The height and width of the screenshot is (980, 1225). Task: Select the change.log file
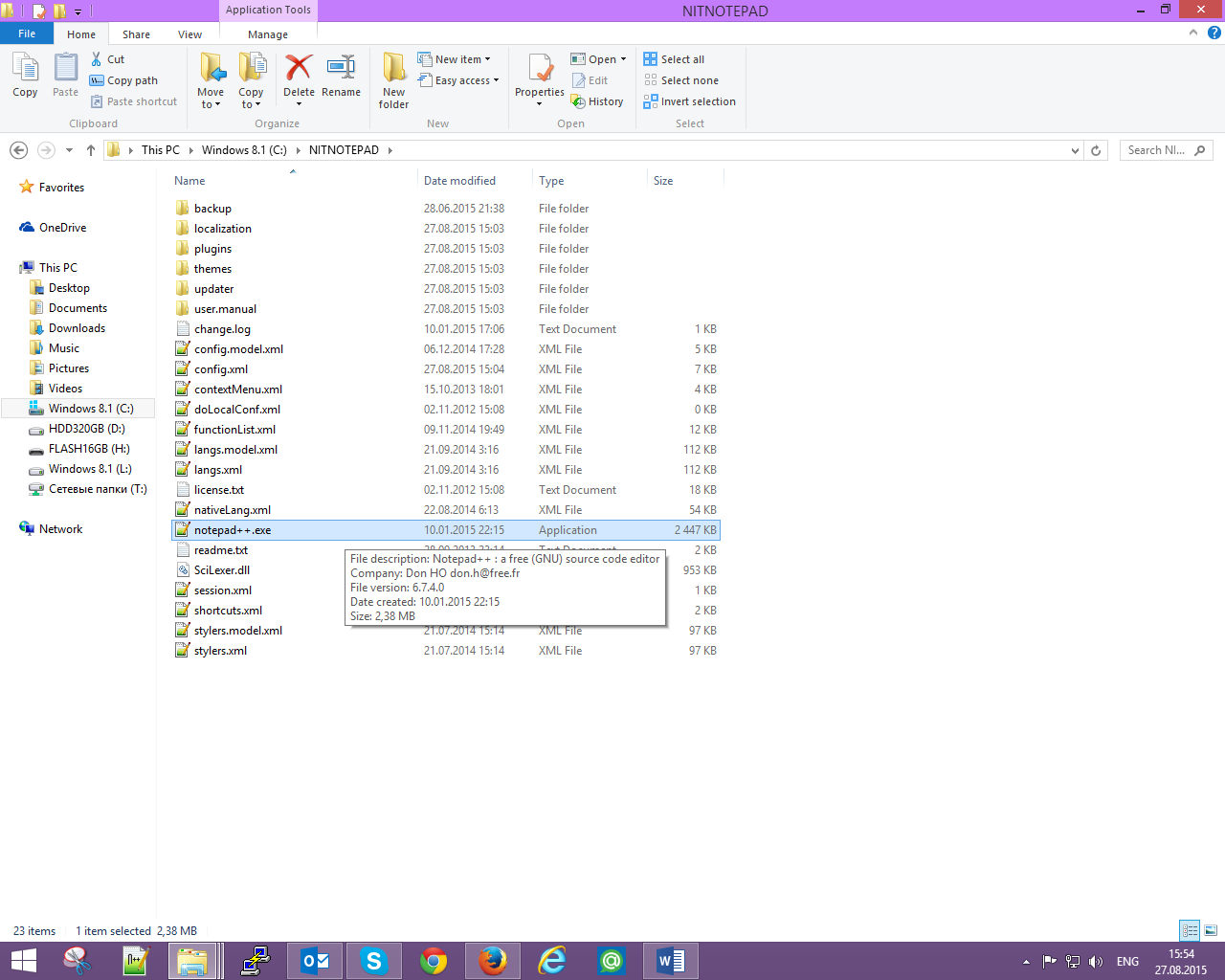pyautogui.click(x=222, y=329)
